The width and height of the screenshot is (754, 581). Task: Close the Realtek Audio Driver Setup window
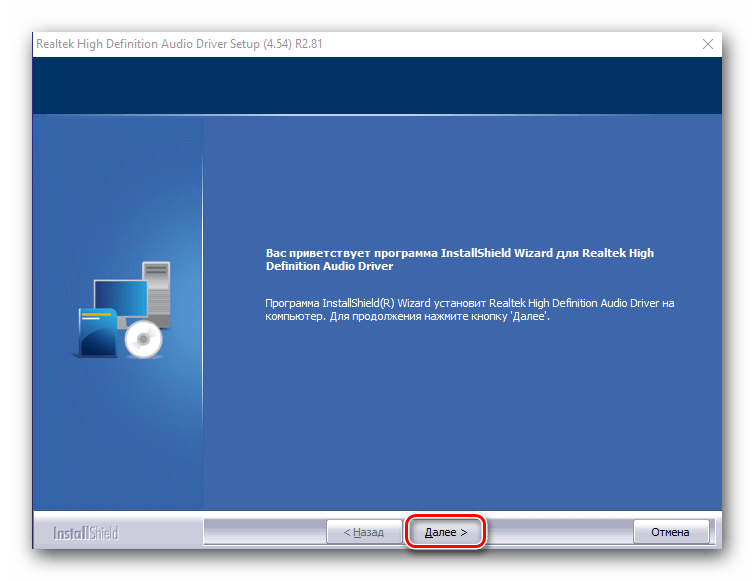707,44
